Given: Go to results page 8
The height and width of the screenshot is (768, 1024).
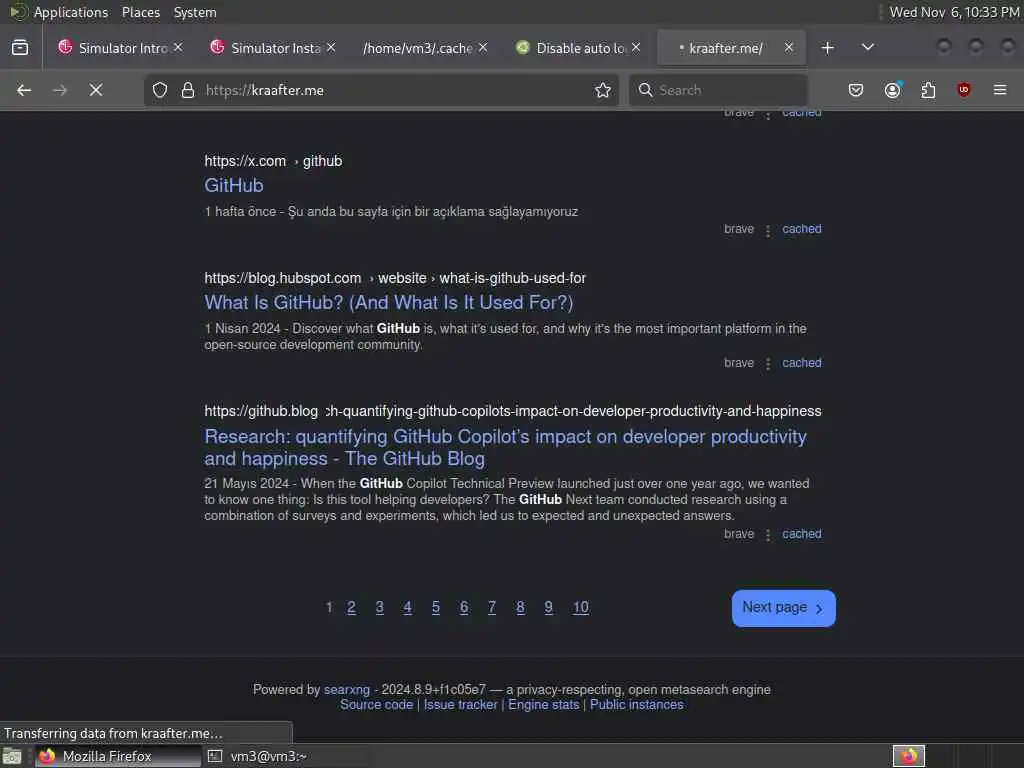Looking at the screenshot, I should (x=520, y=607).
